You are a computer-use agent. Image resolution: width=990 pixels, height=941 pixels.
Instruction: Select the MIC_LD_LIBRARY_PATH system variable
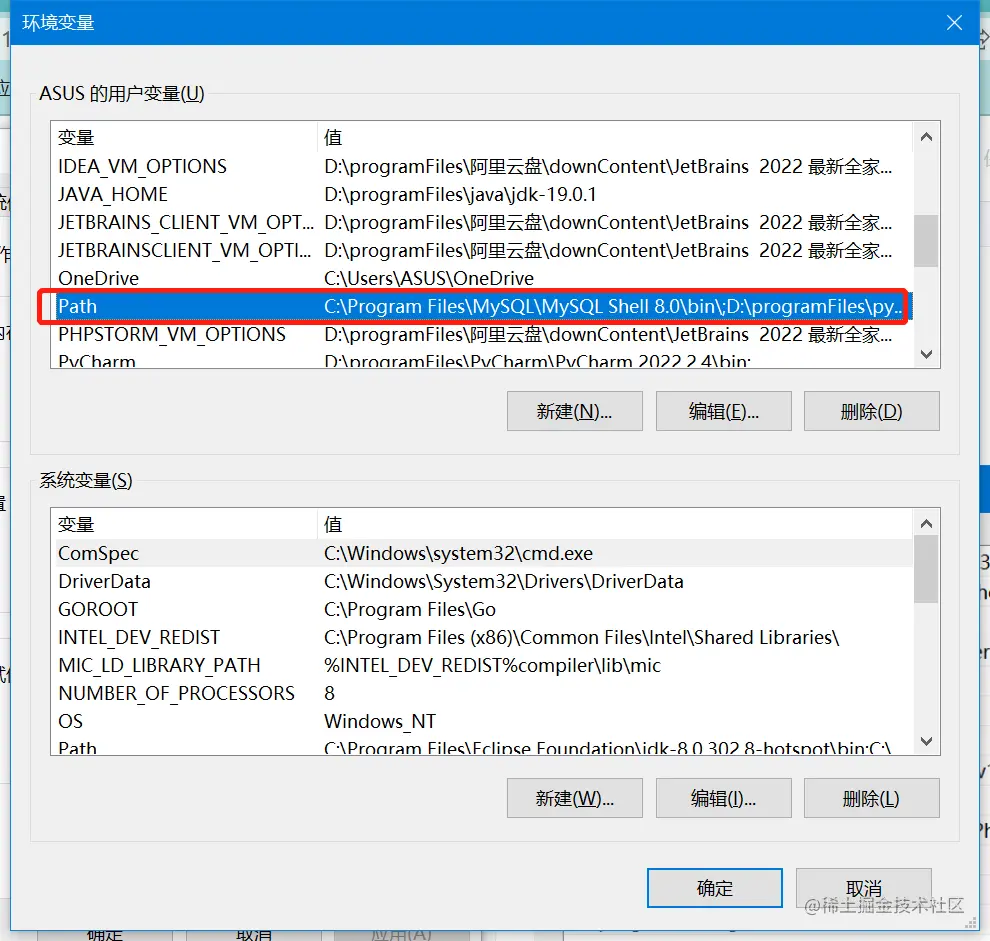tap(482, 665)
